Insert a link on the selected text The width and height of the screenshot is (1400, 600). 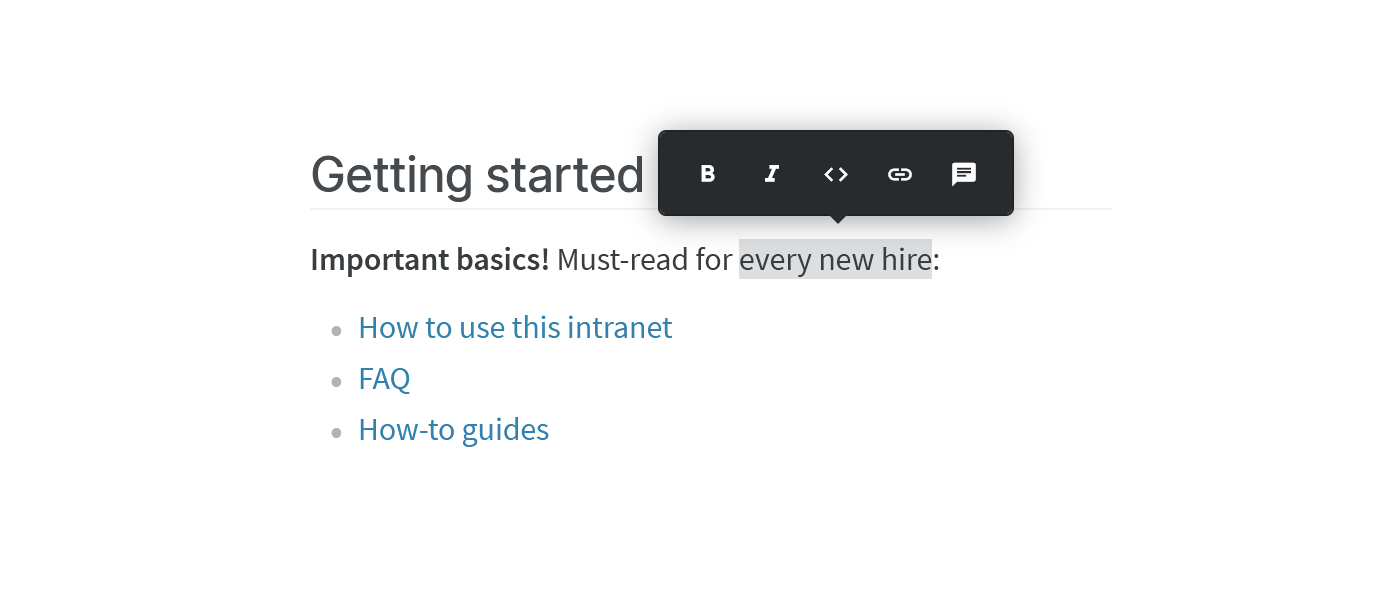pyautogui.click(x=899, y=173)
